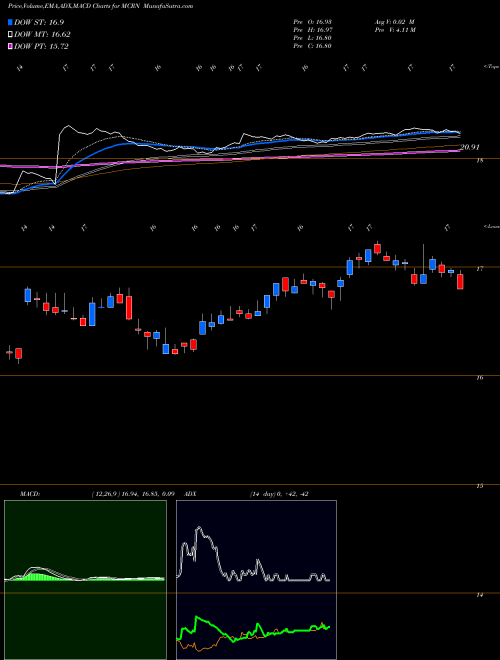The height and width of the screenshot is (660, 500).
Task: Click the last red candlestick on the right
Action: [460, 282]
